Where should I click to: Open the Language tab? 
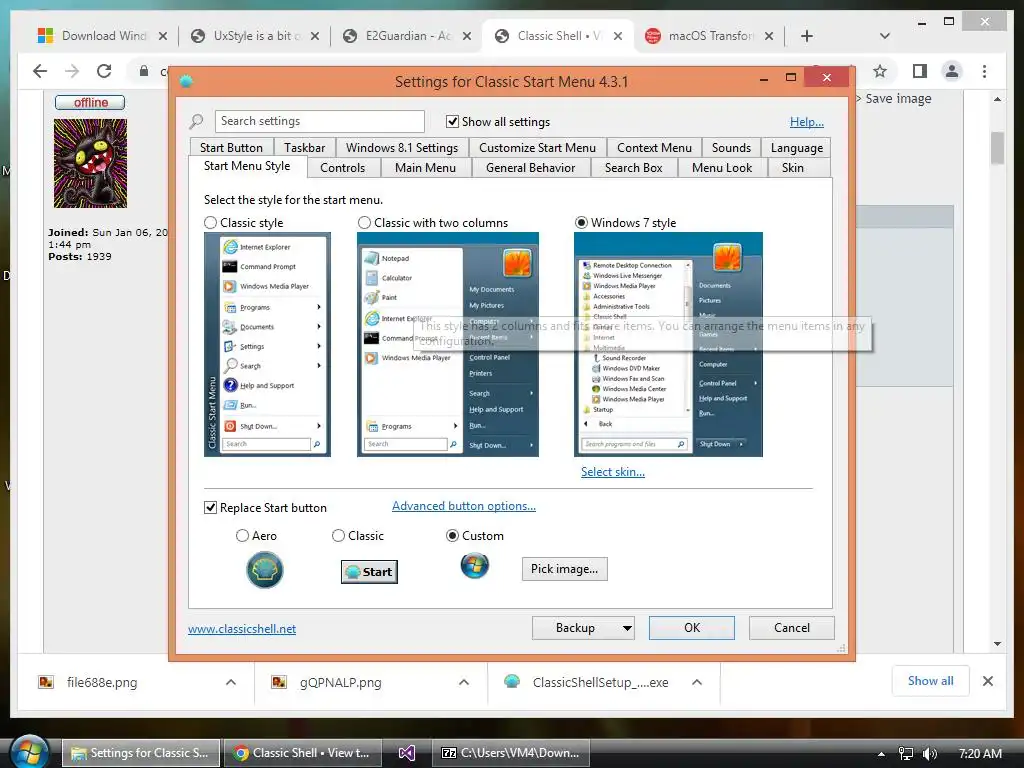[796, 148]
